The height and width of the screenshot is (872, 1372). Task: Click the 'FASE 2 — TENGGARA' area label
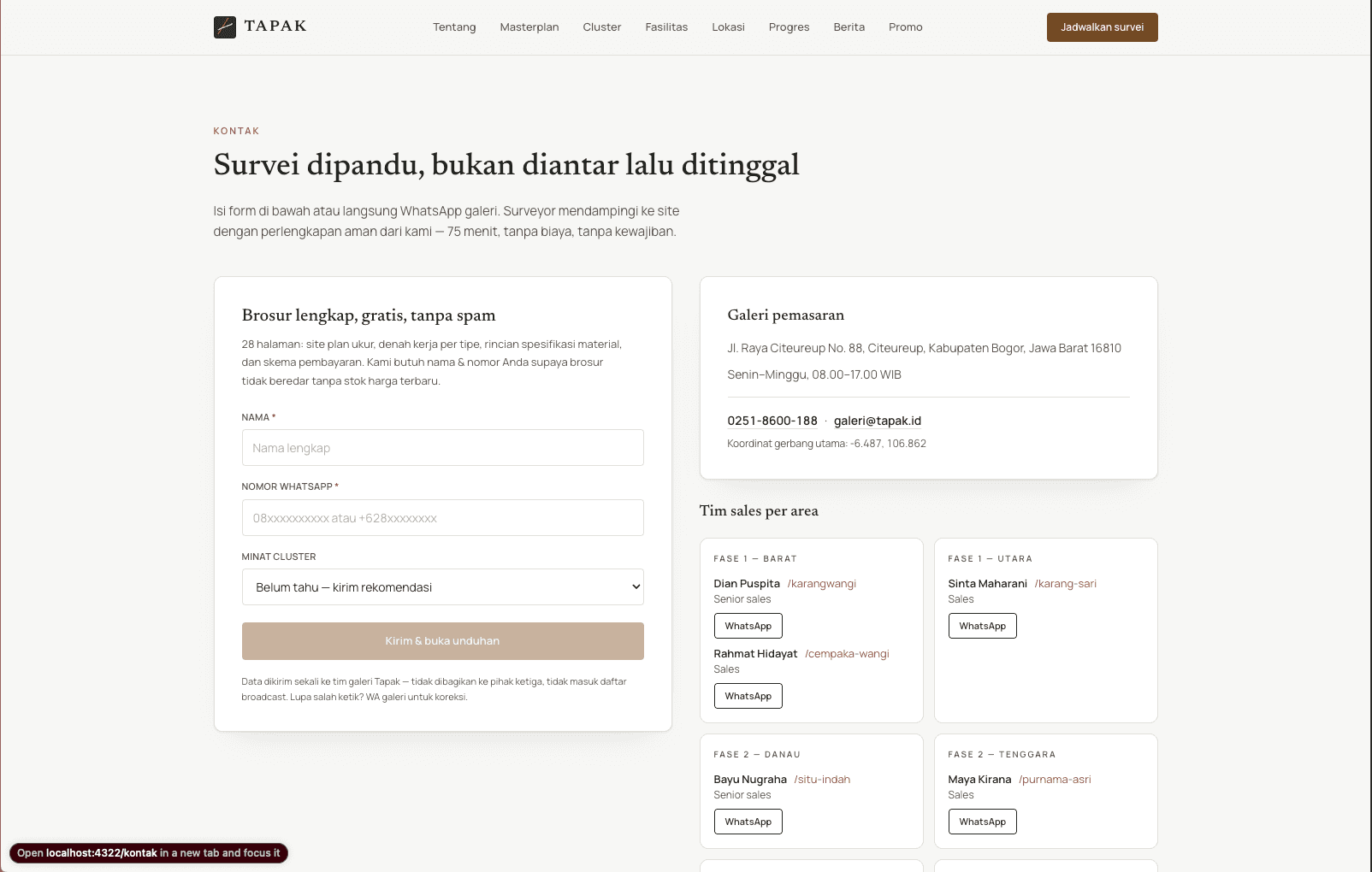1002,755
